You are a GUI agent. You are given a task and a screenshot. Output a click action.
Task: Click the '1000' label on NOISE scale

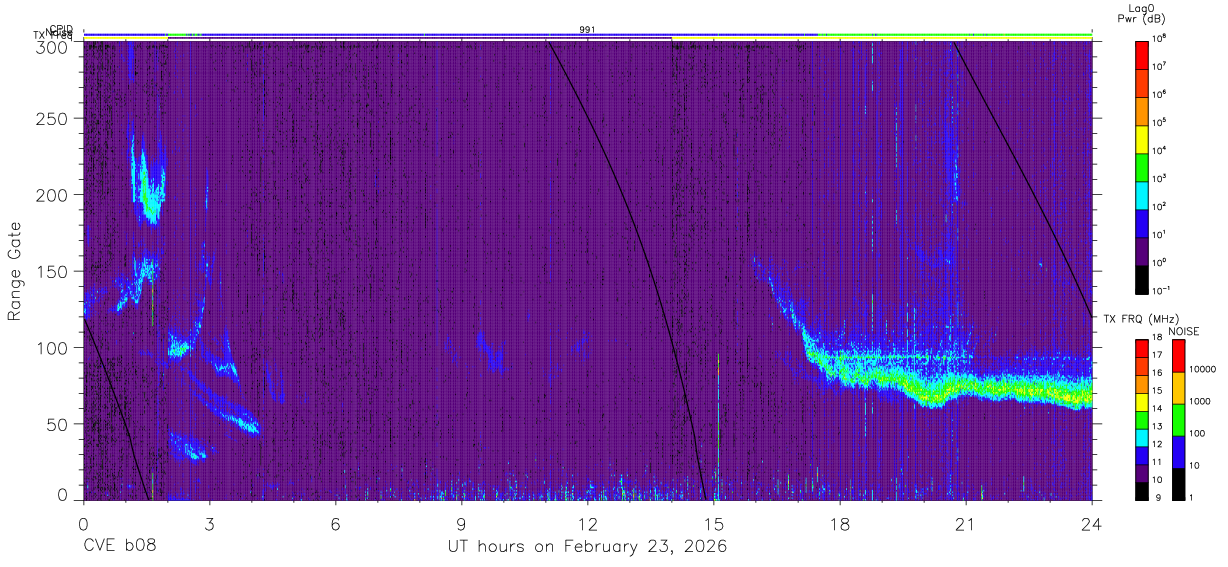pyautogui.click(x=1200, y=403)
